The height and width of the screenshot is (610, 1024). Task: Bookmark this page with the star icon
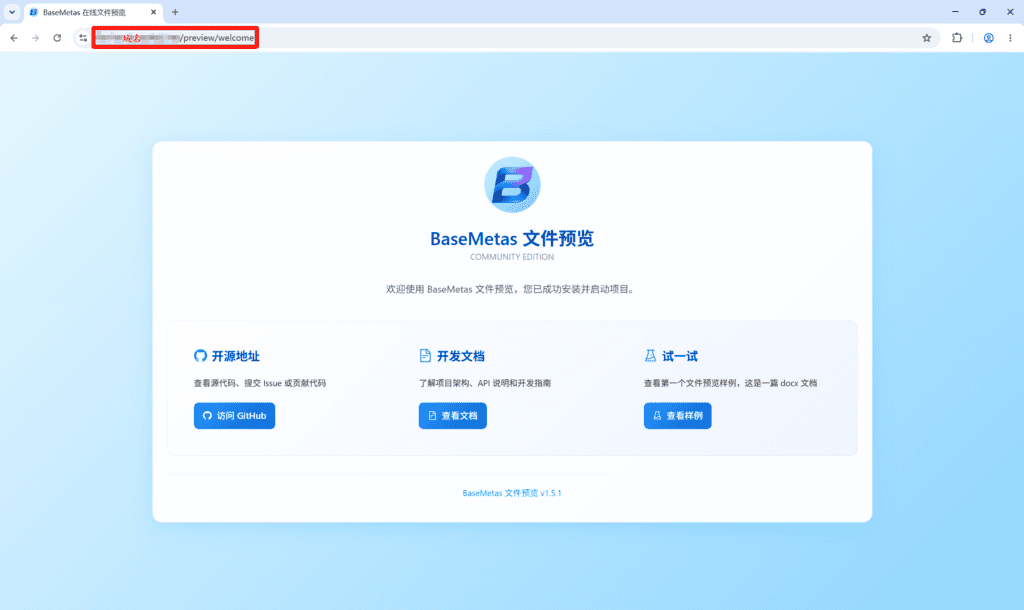[926, 38]
